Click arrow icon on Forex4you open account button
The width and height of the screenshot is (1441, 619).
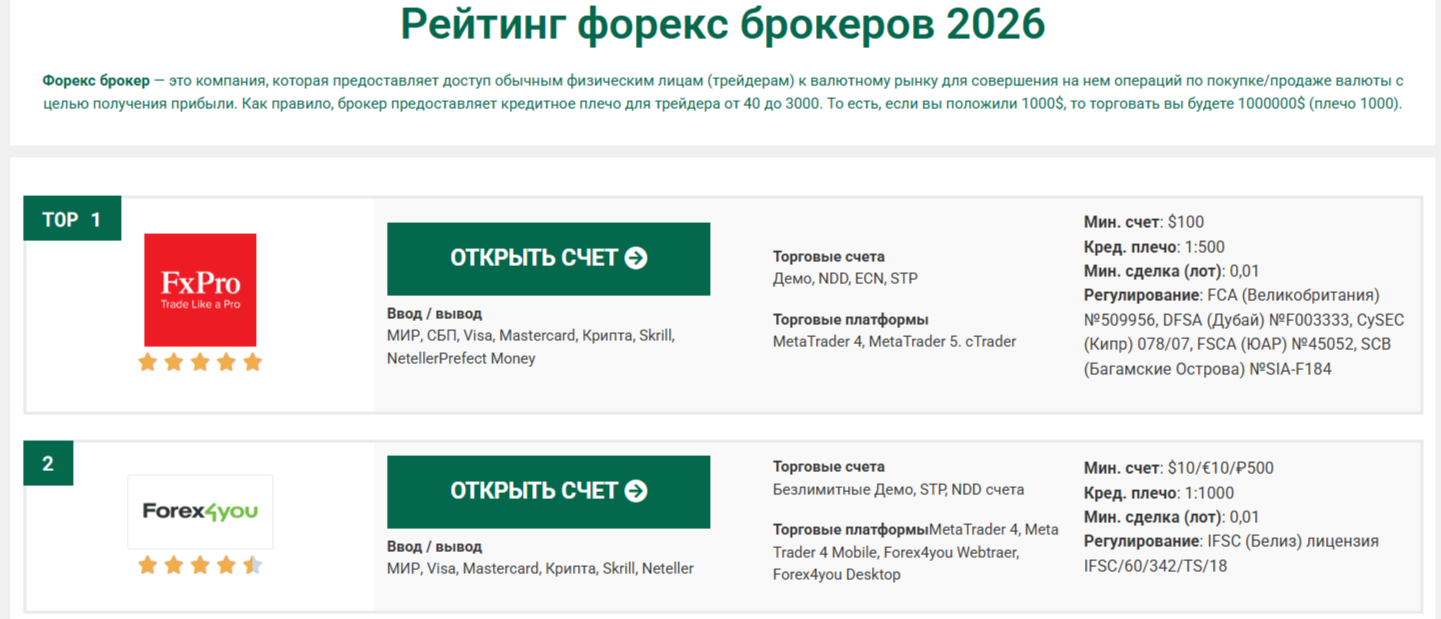(x=636, y=491)
